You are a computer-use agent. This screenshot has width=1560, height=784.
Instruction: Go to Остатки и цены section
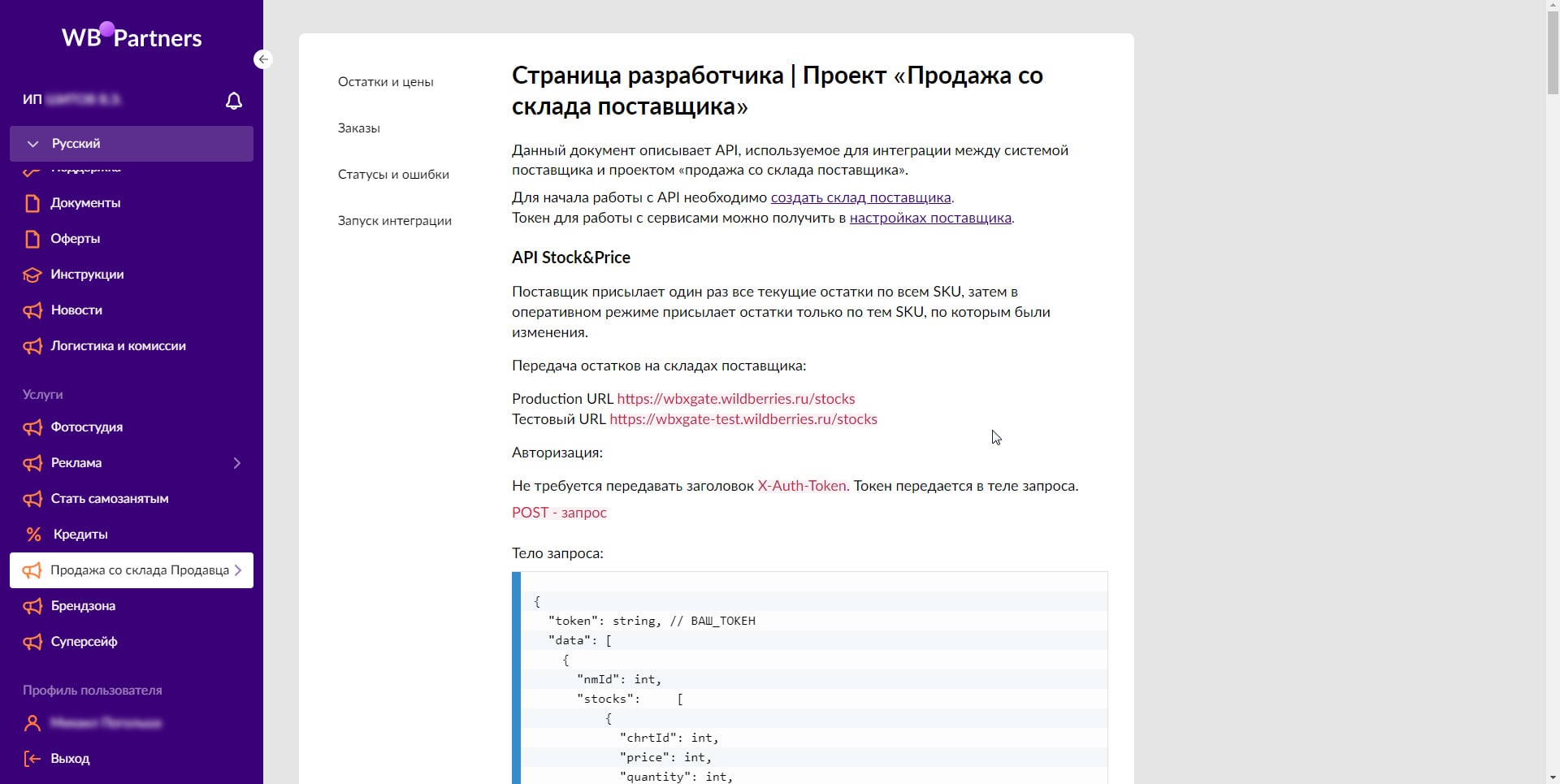385,82
